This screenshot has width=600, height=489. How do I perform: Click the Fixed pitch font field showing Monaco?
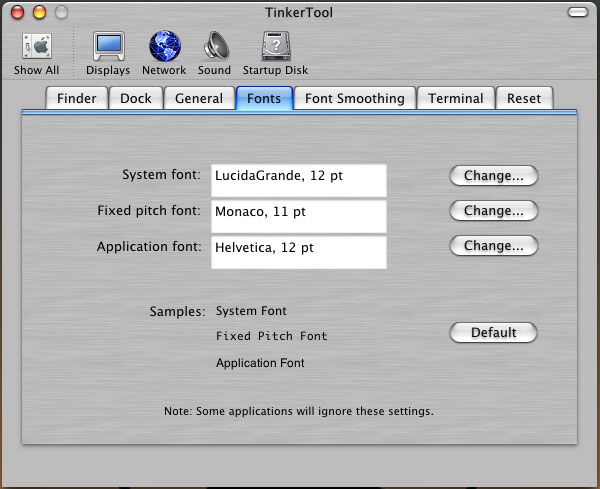(299, 217)
